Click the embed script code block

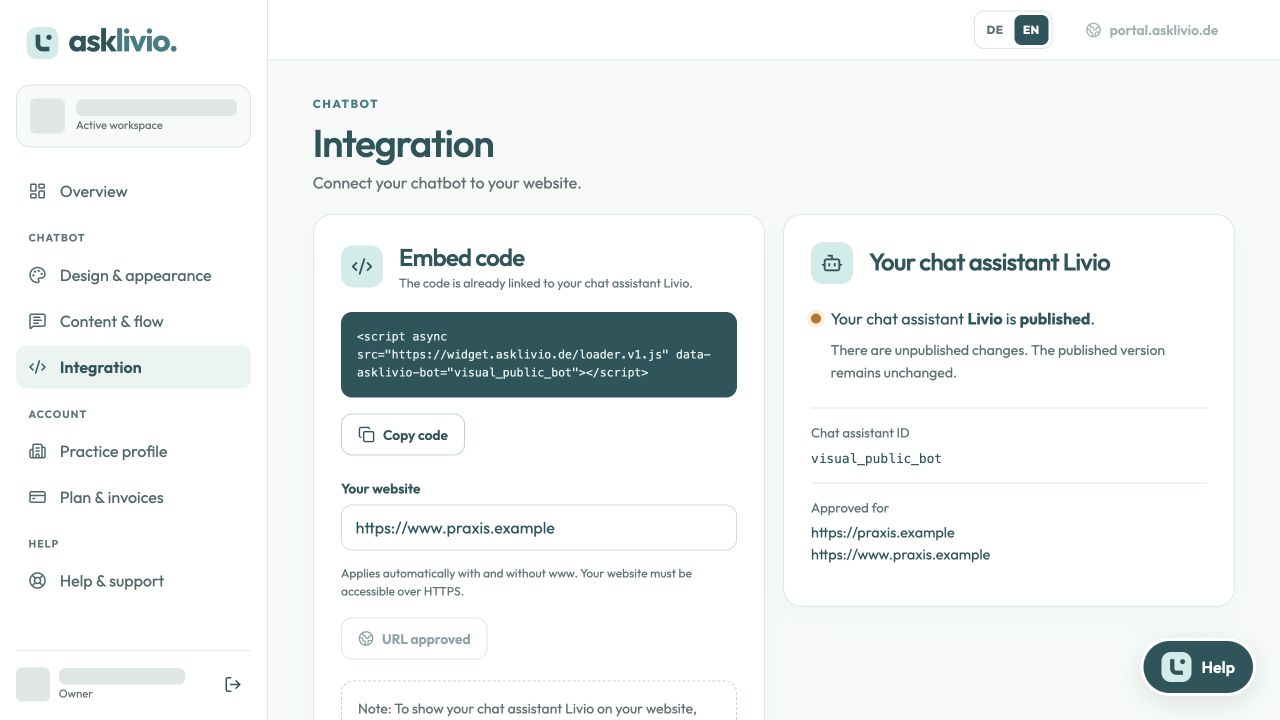point(539,355)
